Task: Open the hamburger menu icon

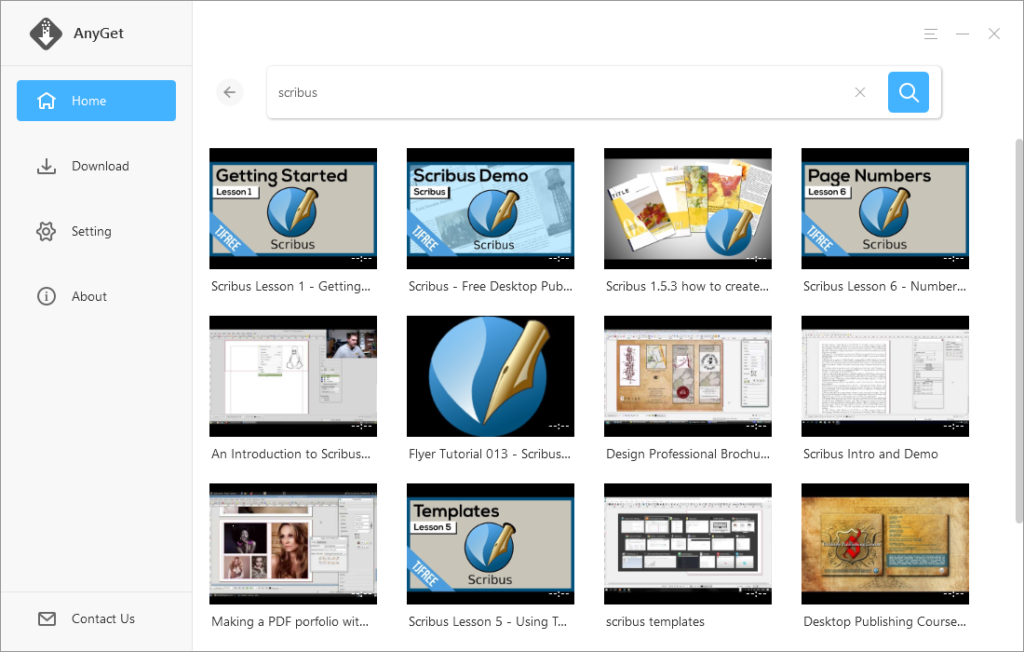Action: pyautogui.click(x=931, y=34)
